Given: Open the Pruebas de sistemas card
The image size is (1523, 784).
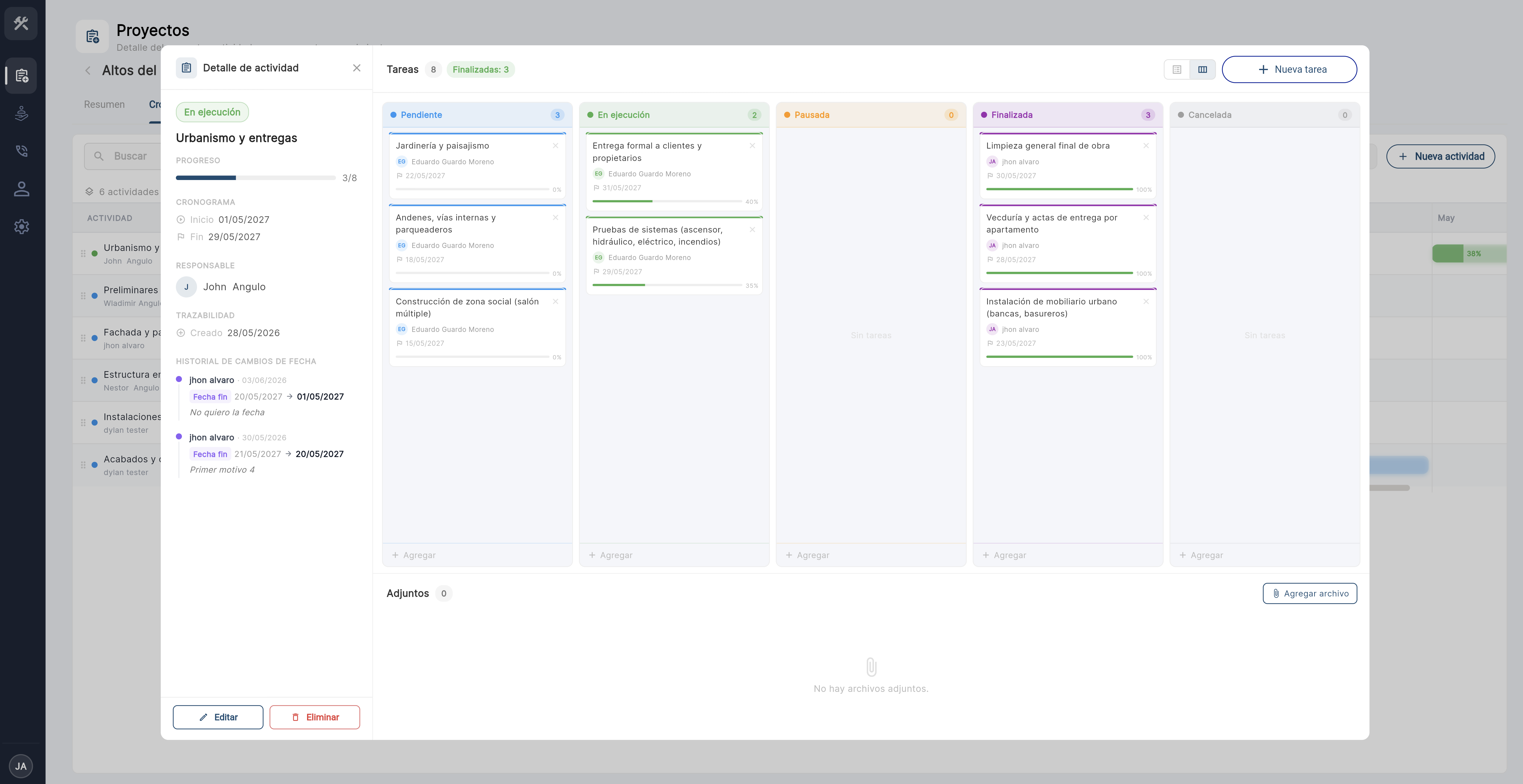Looking at the screenshot, I should tap(674, 255).
